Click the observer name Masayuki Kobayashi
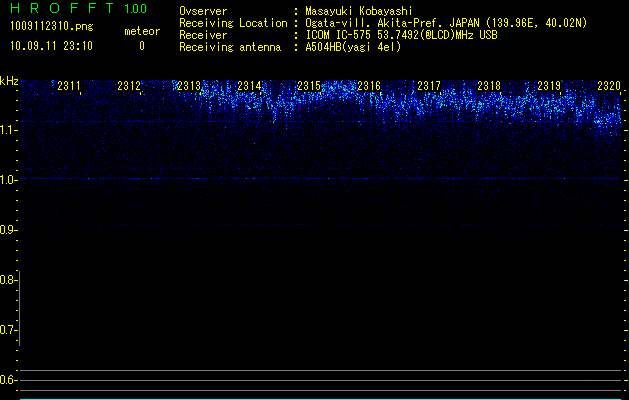Viewport: 629px width, 400px height. point(359,11)
